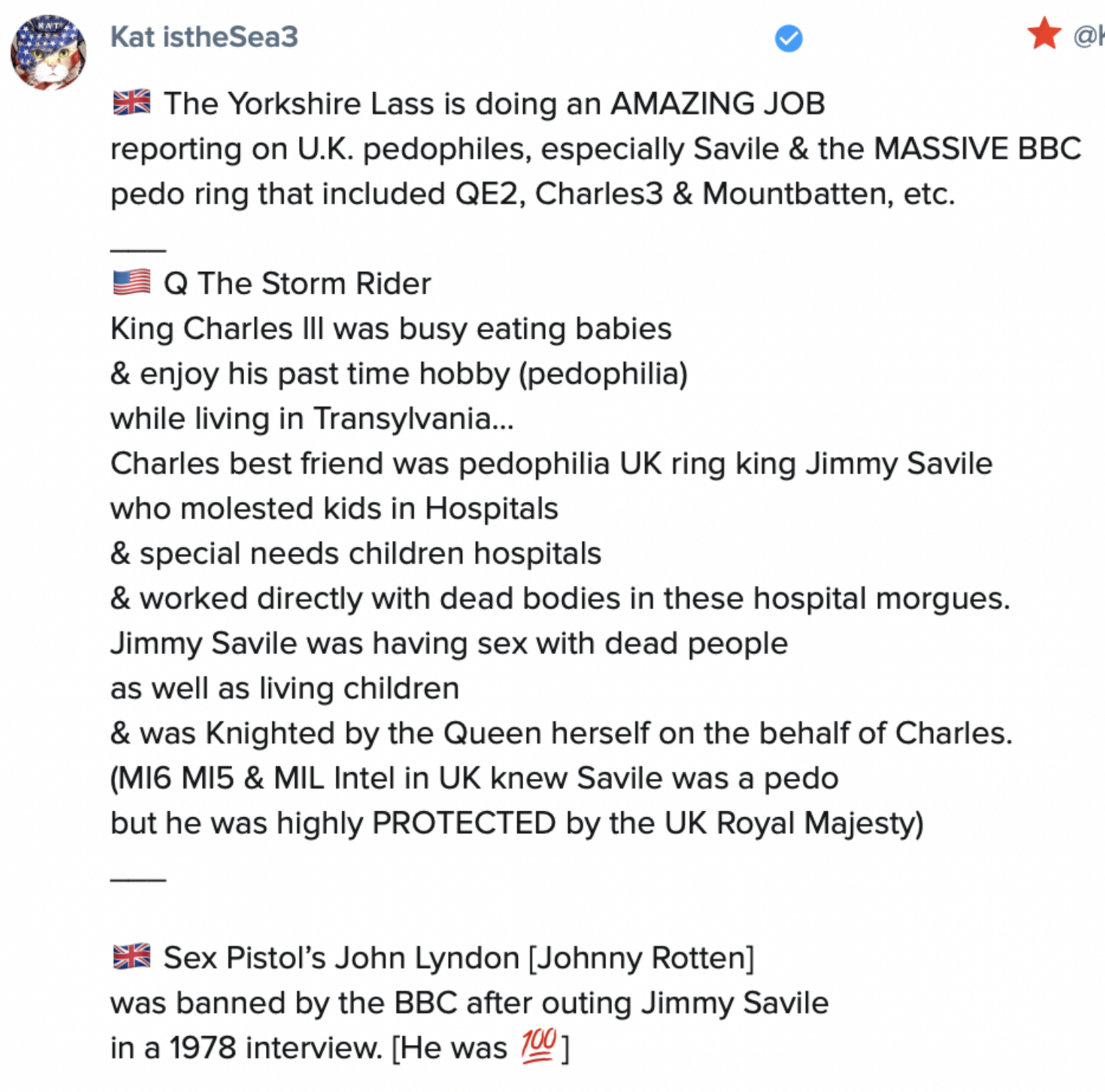Click the capitalized words AMAZING JOB

pos(718,104)
